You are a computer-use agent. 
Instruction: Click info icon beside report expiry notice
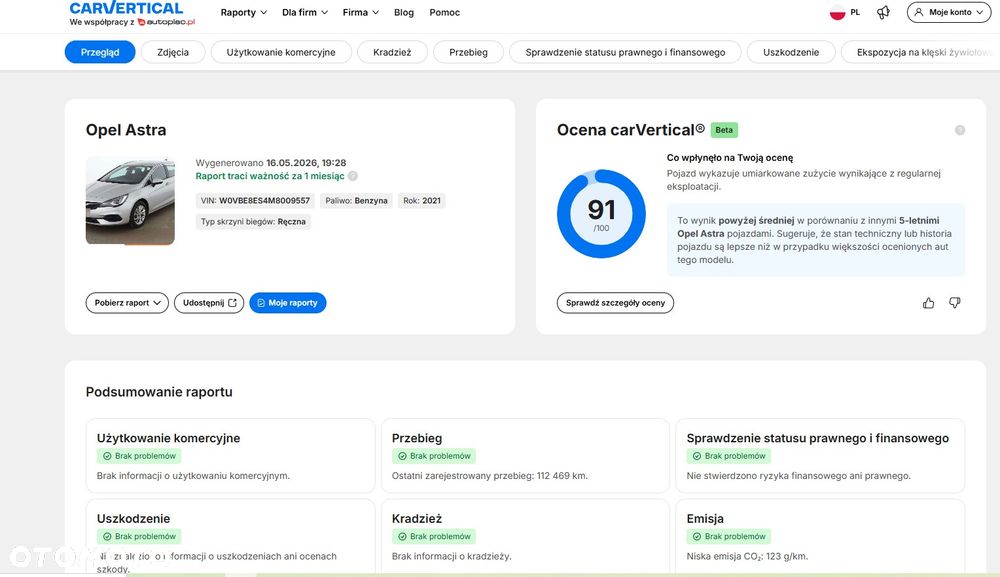(353, 176)
